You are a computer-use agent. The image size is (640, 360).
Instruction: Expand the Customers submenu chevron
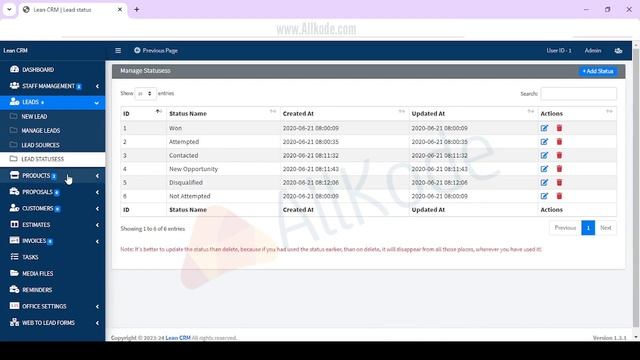click(97, 209)
